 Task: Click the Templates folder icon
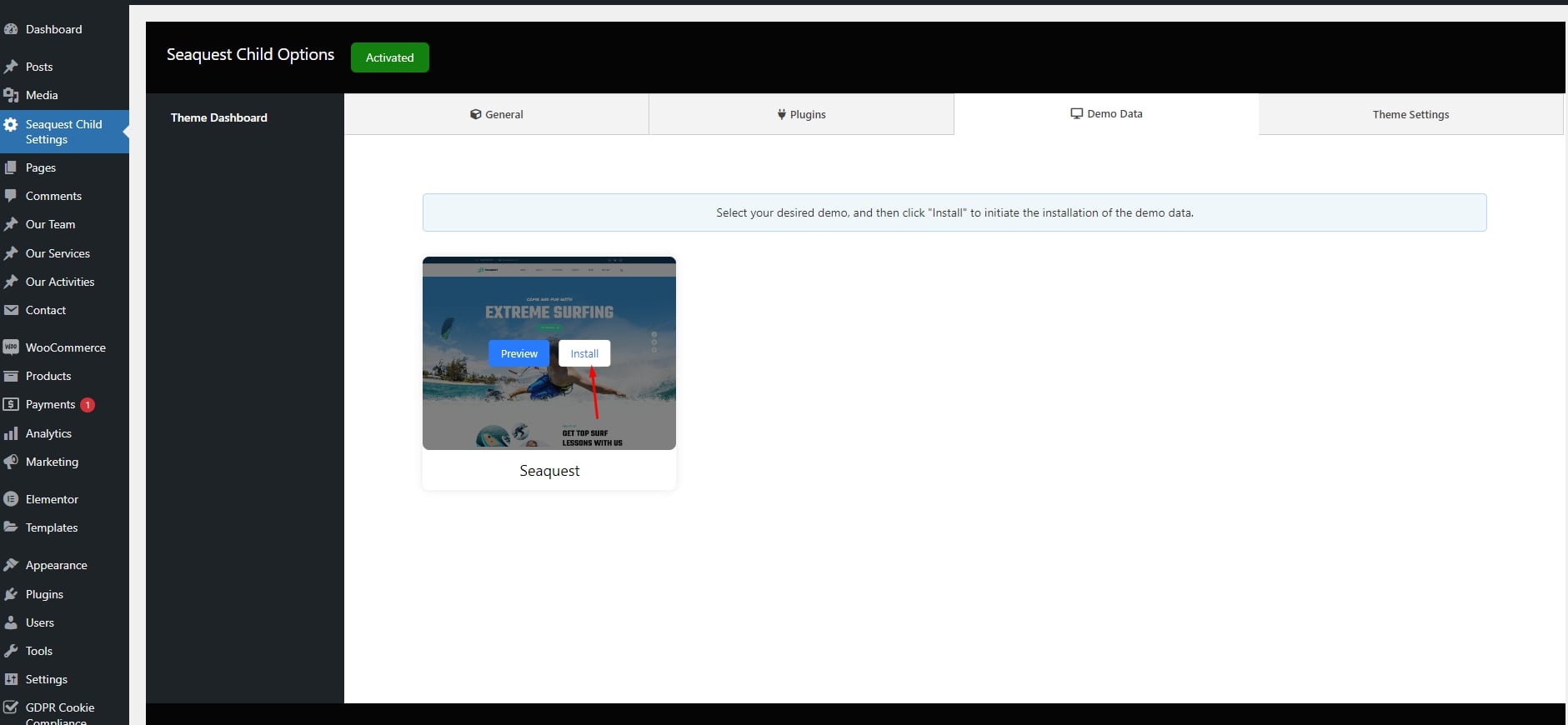[11, 527]
